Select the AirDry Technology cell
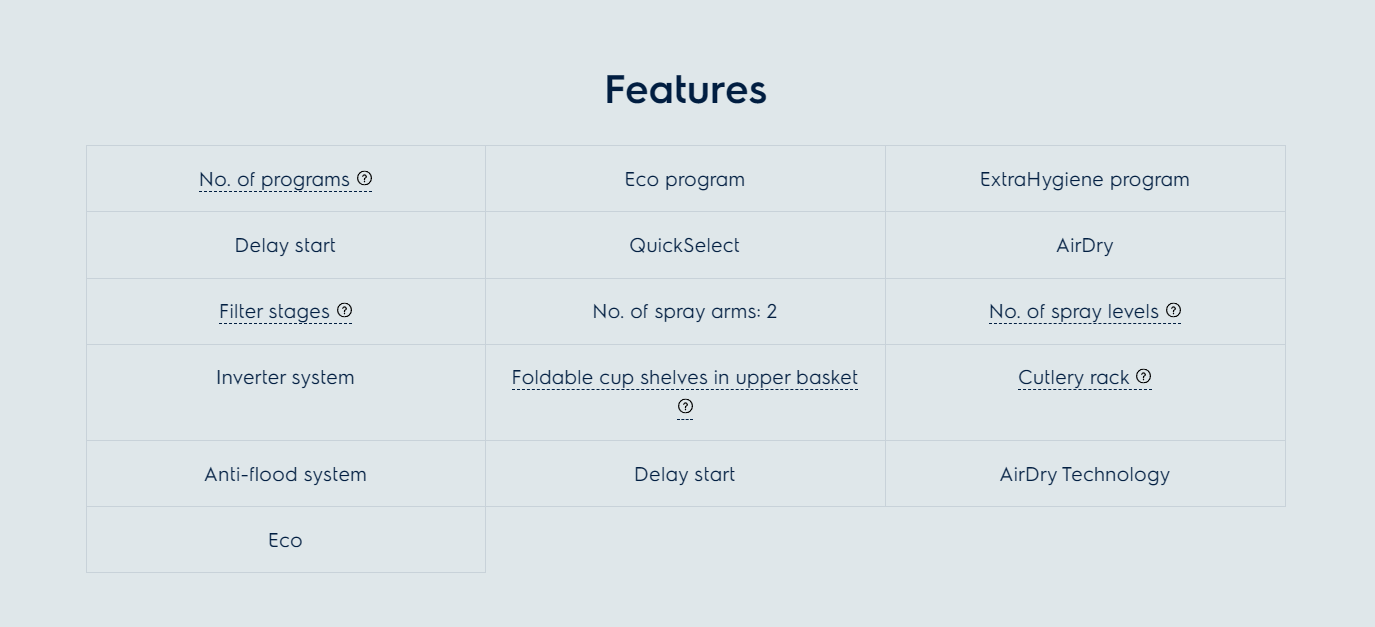The height and width of the screenshot is (627, 1375). [x=1084, y=475]
